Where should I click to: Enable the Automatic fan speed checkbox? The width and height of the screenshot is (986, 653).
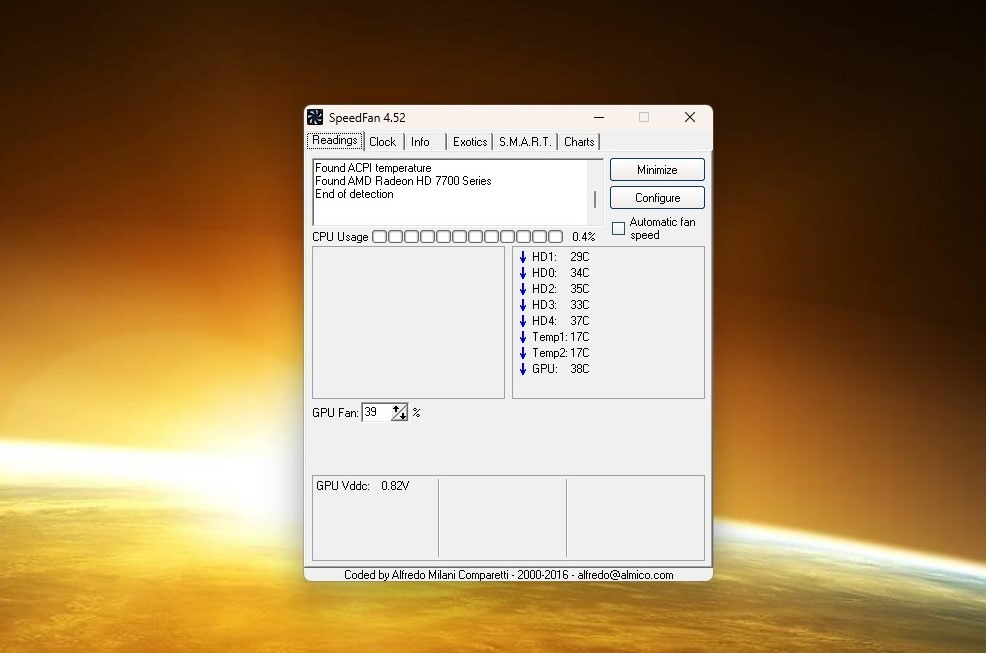point(619,228)
